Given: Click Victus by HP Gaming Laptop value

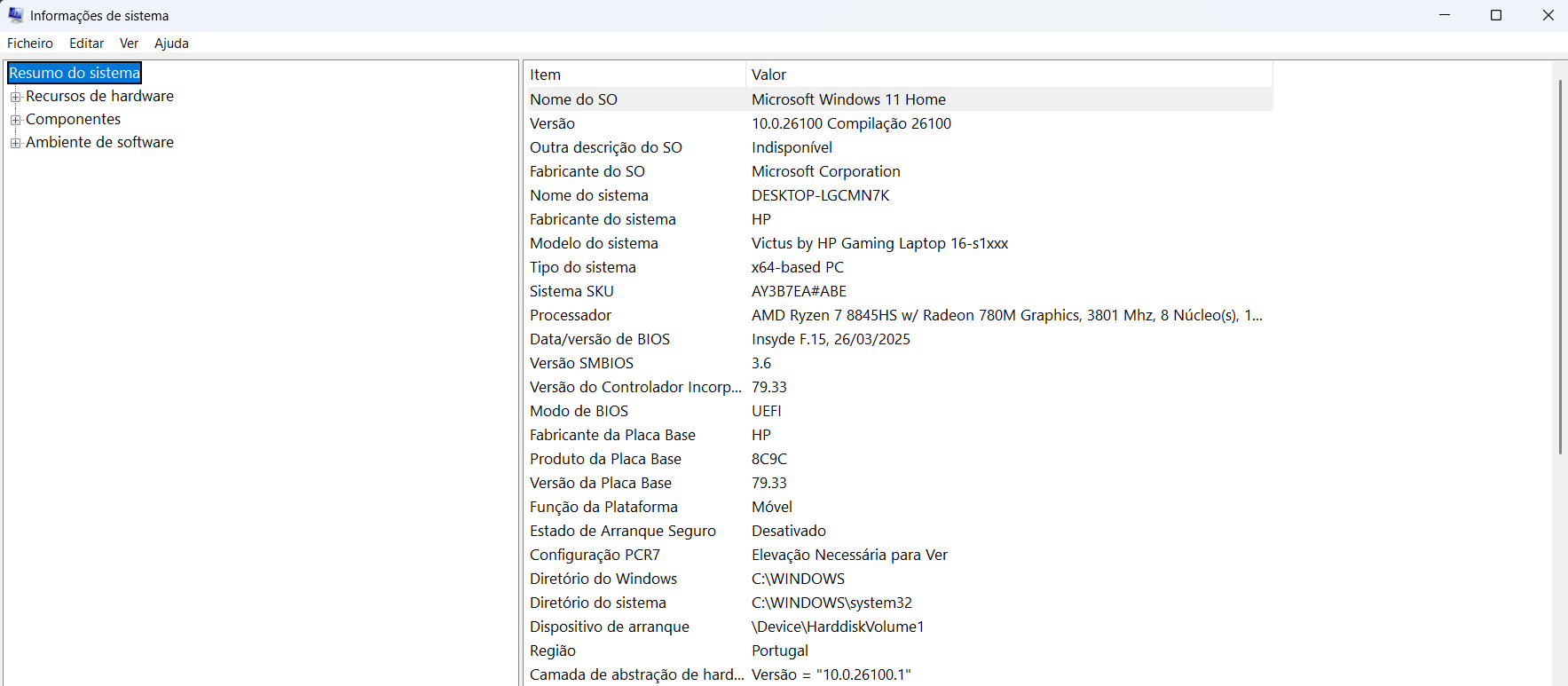Looking at the screenshot, I should click(x=879, y=243).
